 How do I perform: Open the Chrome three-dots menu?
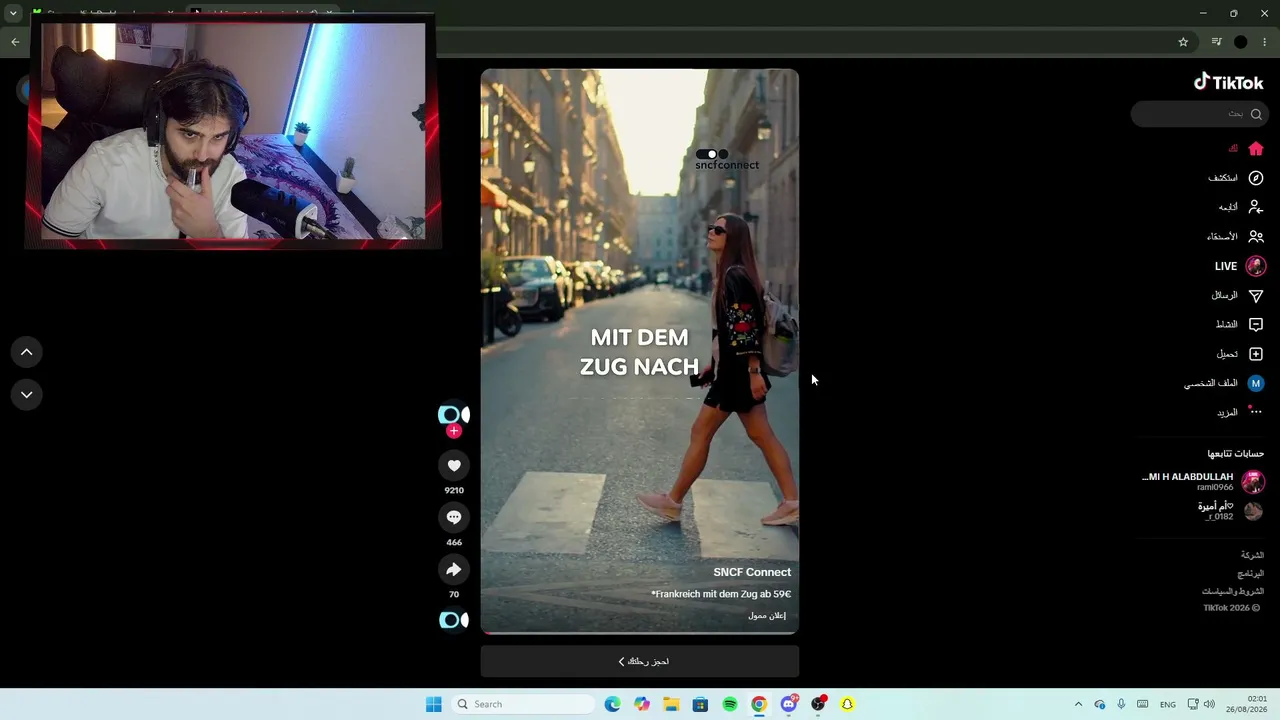1265,42
